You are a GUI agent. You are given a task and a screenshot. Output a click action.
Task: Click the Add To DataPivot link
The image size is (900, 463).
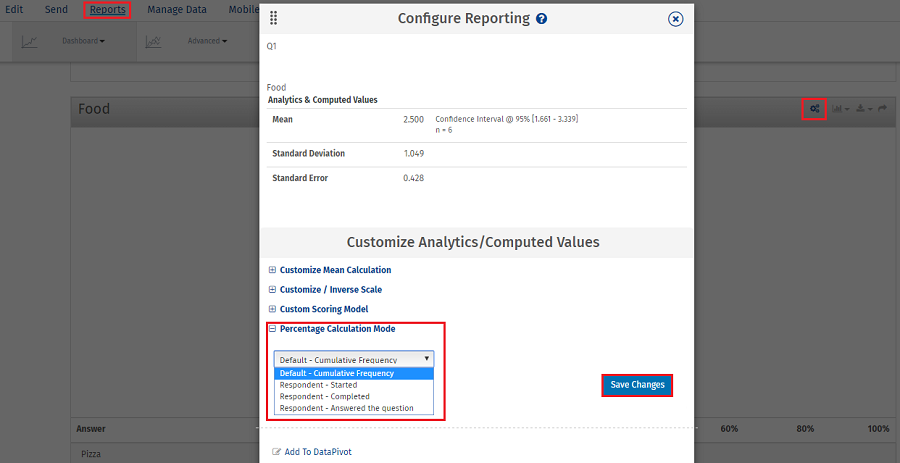(317, 452)
